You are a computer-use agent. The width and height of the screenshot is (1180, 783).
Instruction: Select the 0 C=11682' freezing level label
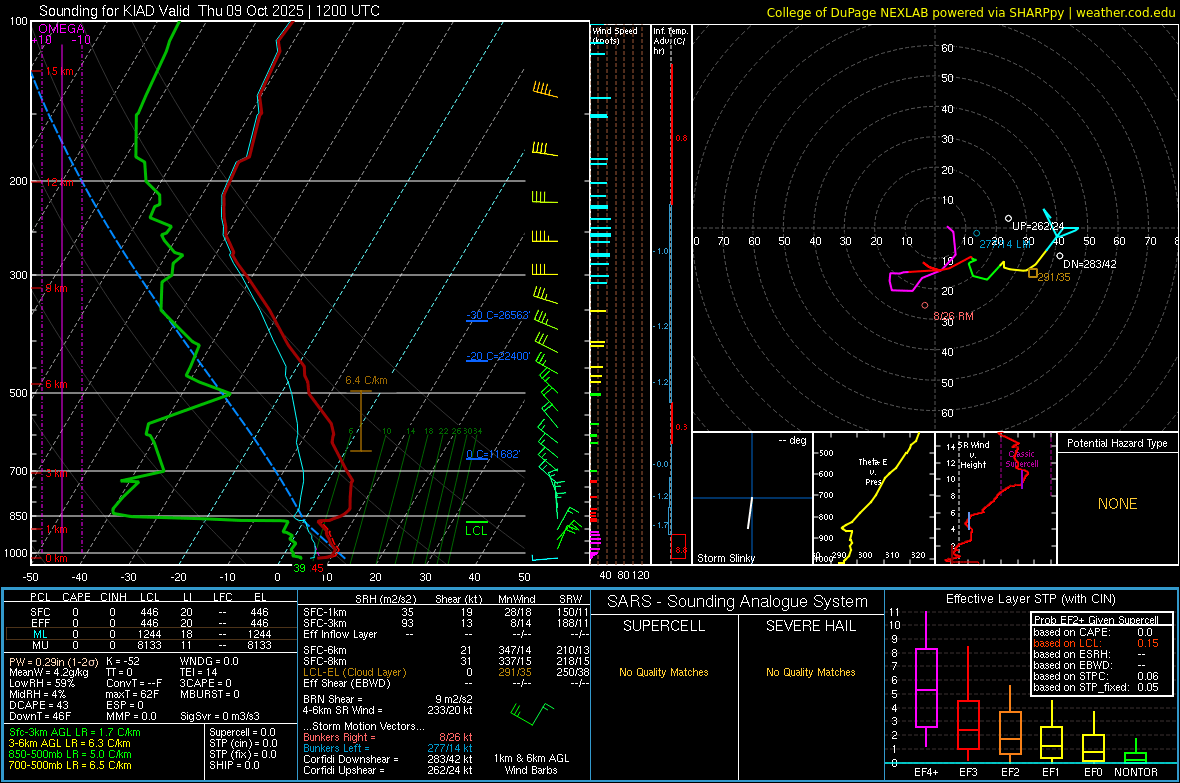click(493, 454)
